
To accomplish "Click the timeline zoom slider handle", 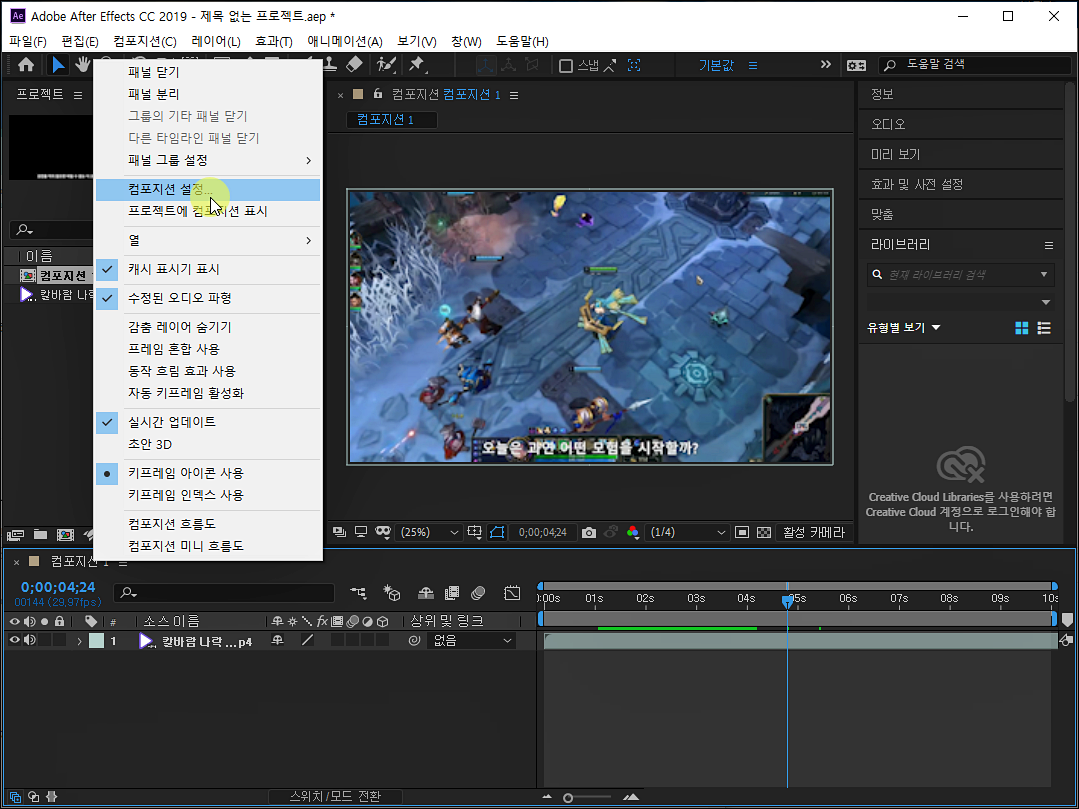I will (568, 798).
